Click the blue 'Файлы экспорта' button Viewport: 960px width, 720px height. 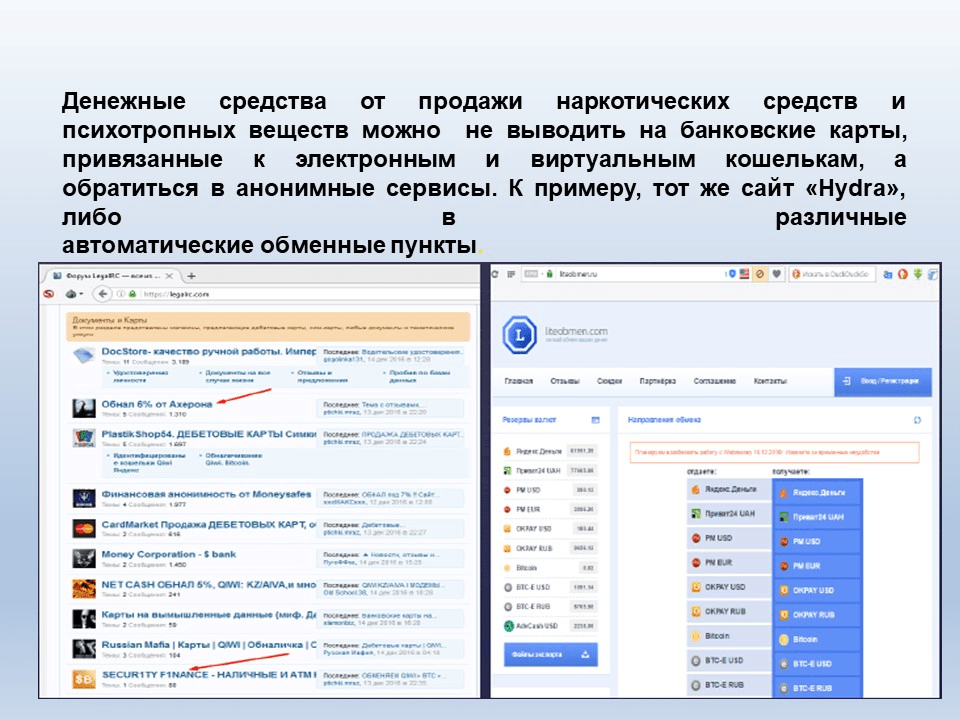point(550,654)
